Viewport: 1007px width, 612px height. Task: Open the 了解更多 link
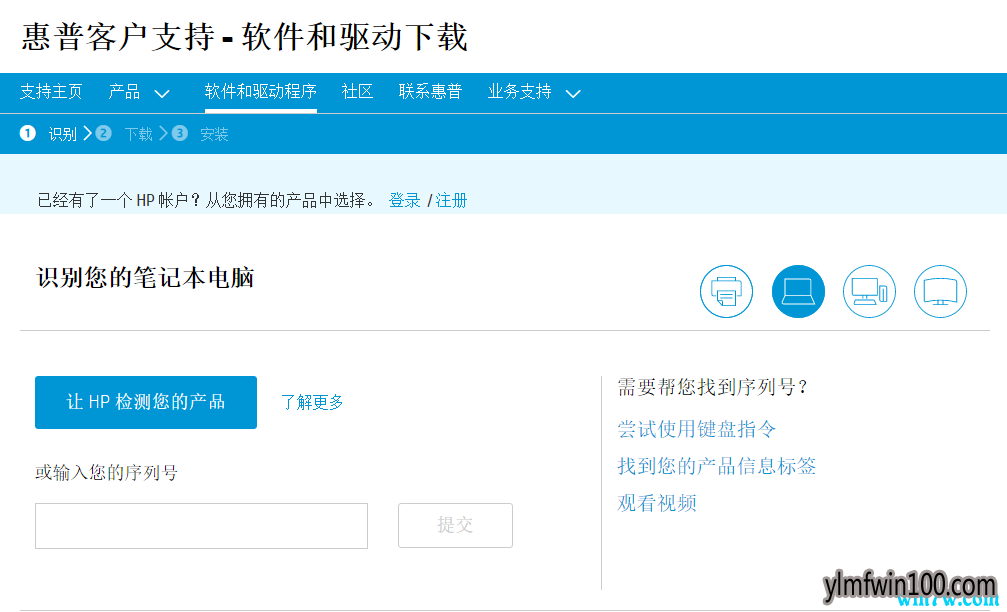pyautogui.click(x=312, y=403)
